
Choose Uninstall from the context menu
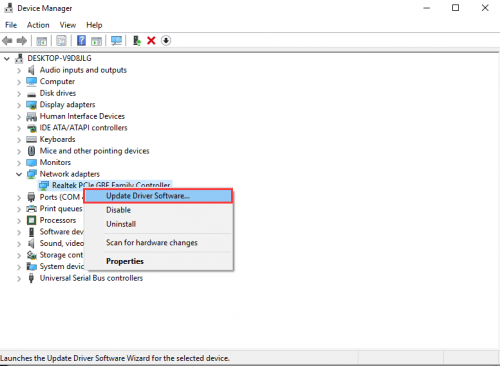click(x=158, y=224)
